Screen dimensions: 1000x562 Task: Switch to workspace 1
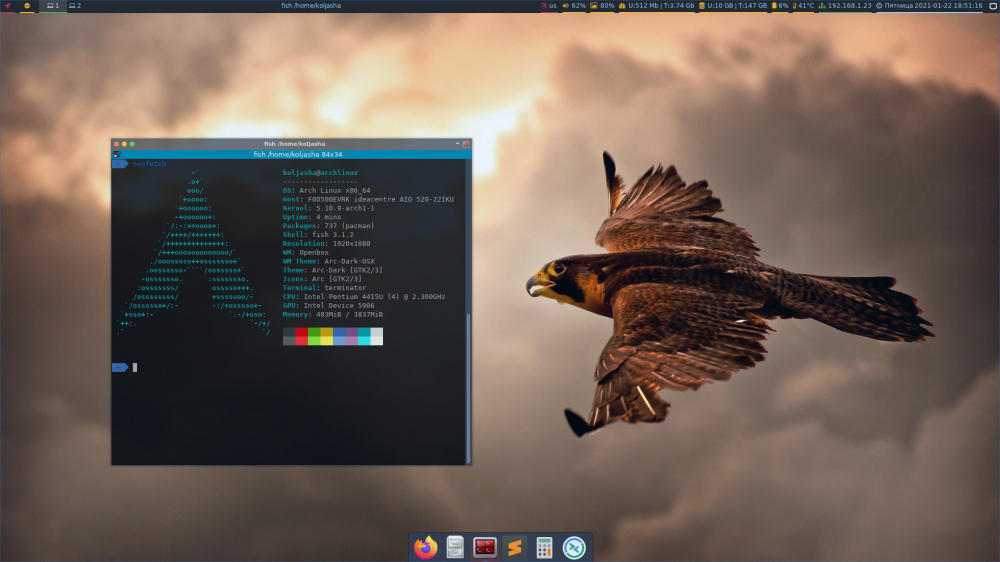(53, 6)
